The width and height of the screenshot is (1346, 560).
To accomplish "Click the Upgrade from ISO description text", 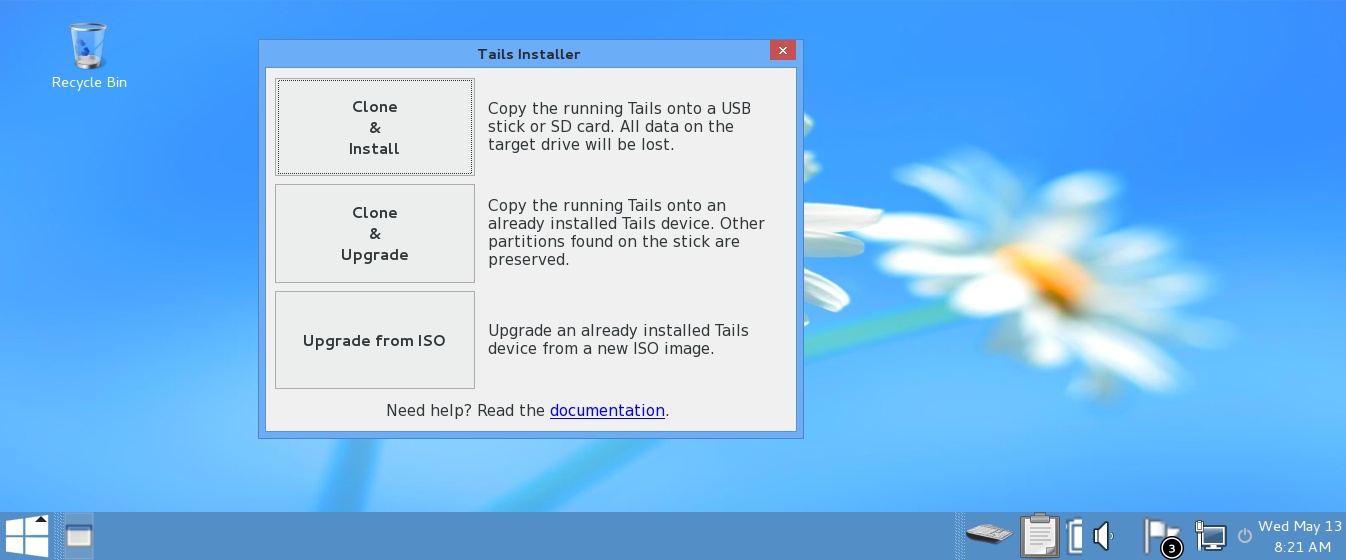I will pyautogui.click(x=618, y=339).
